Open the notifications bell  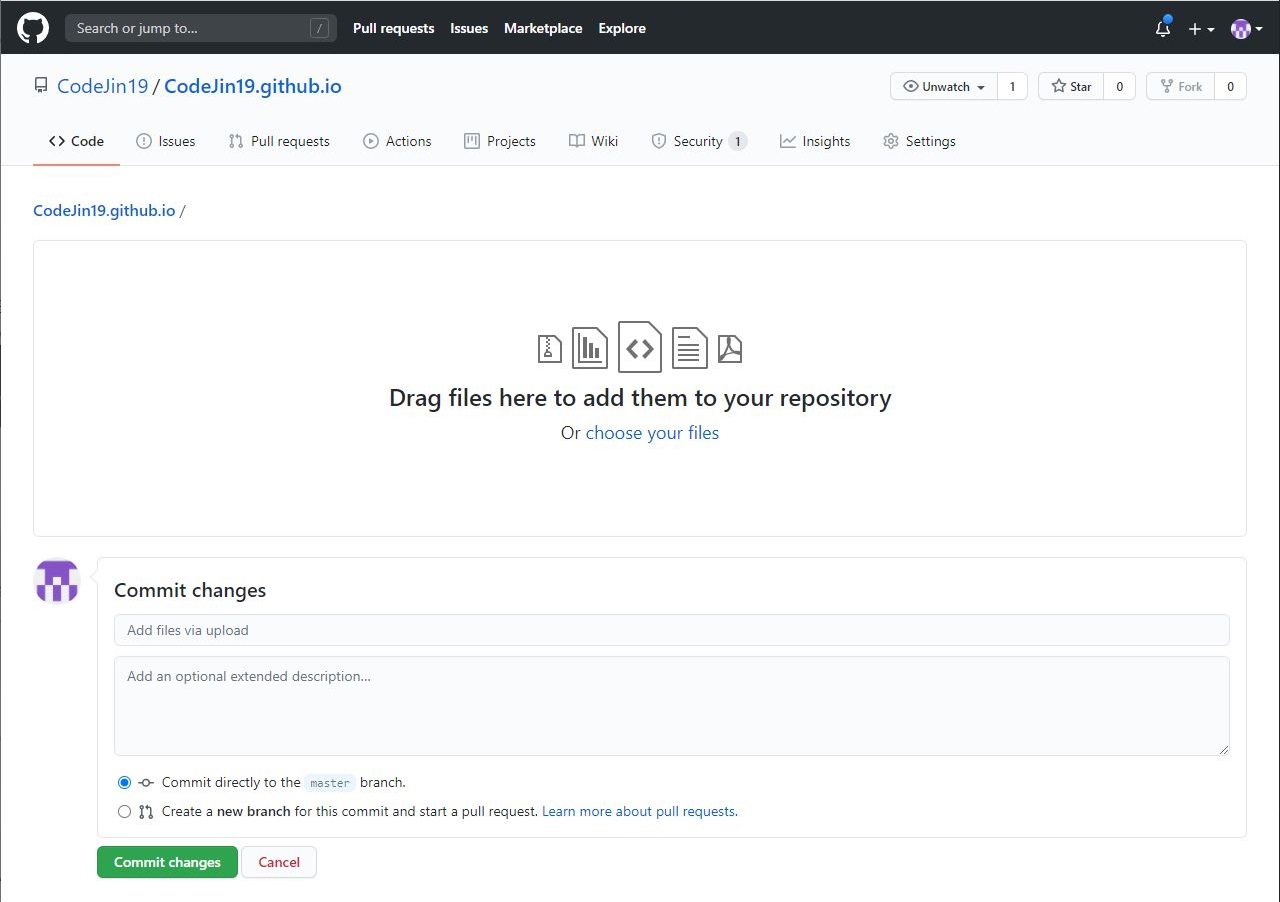tap(1163, 28)
